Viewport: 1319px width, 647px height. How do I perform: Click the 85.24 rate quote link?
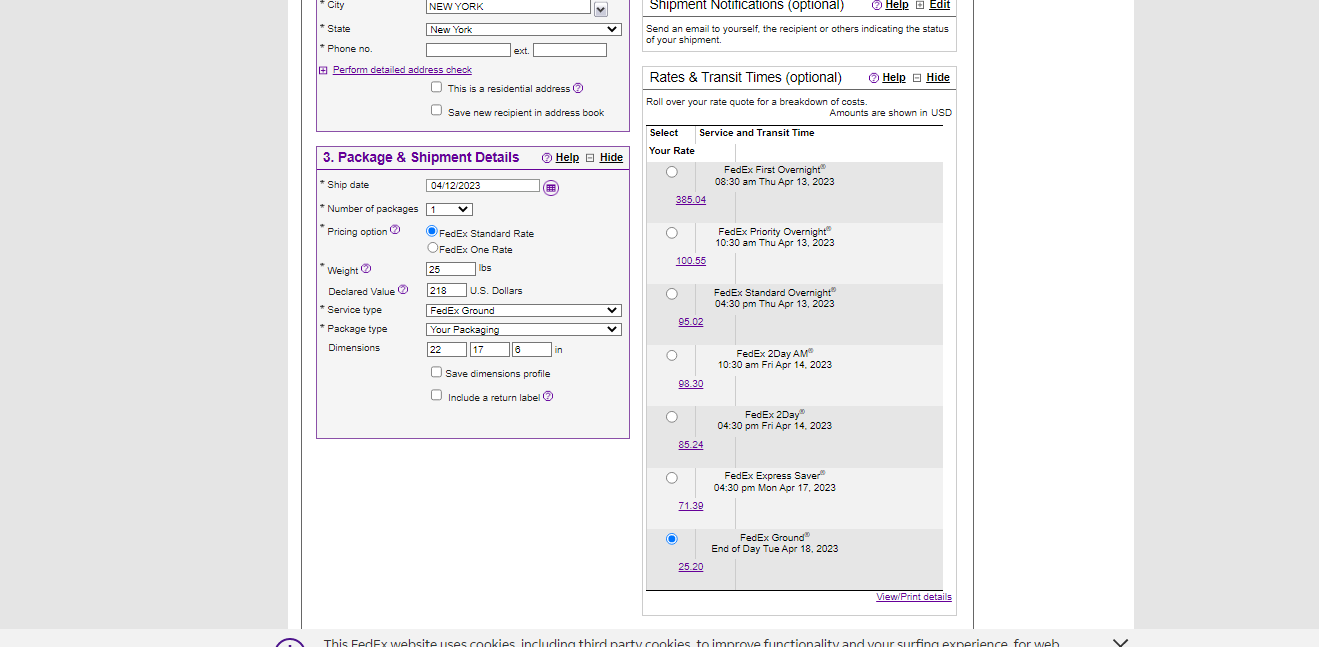click(x=691, y=445)
